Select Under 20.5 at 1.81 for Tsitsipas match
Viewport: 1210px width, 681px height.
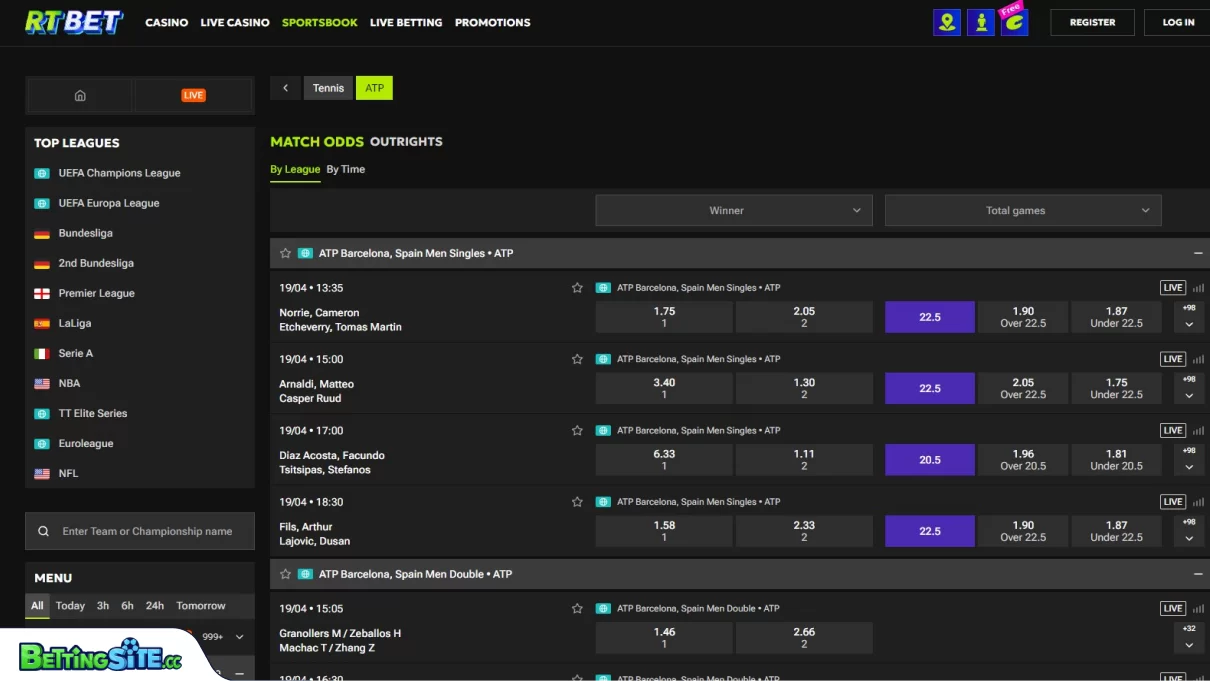tap(1117, 460)
